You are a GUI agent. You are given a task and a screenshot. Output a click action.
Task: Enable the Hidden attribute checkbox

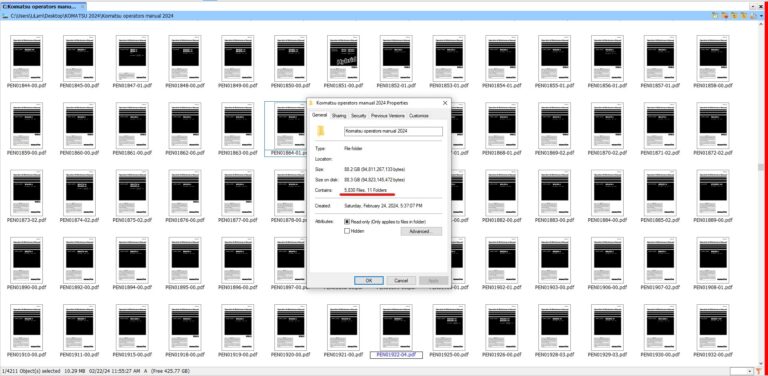click(347, 231)
